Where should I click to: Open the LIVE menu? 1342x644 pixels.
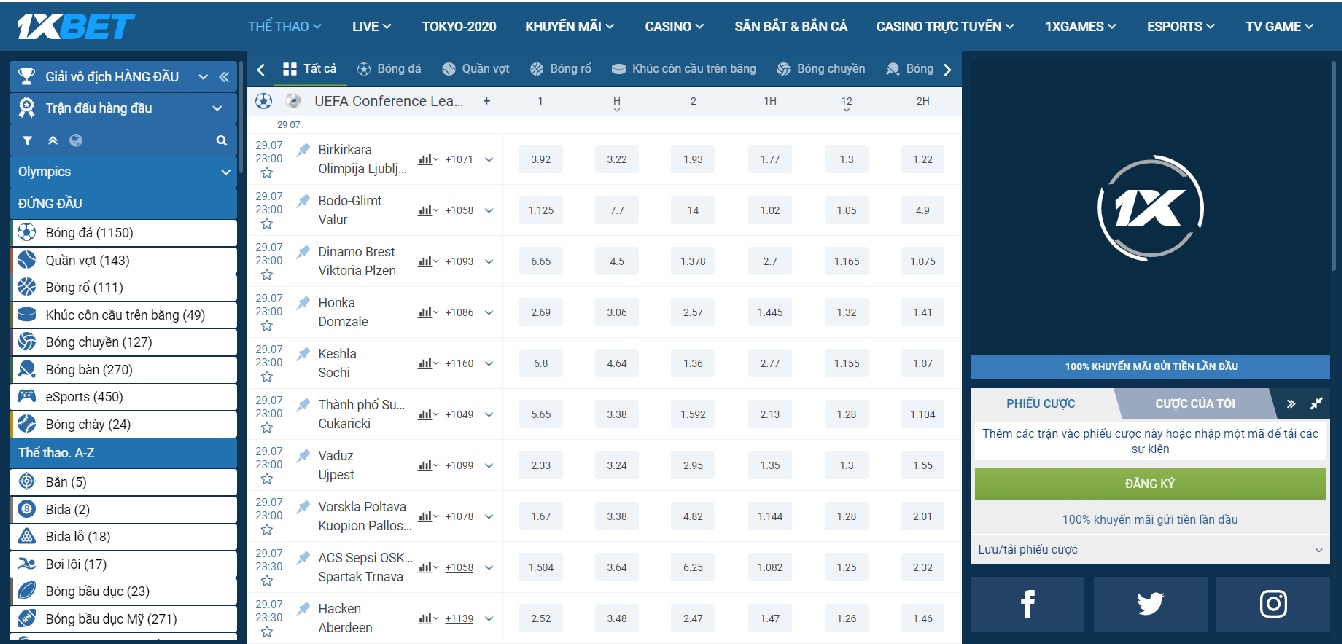[372, 26]
